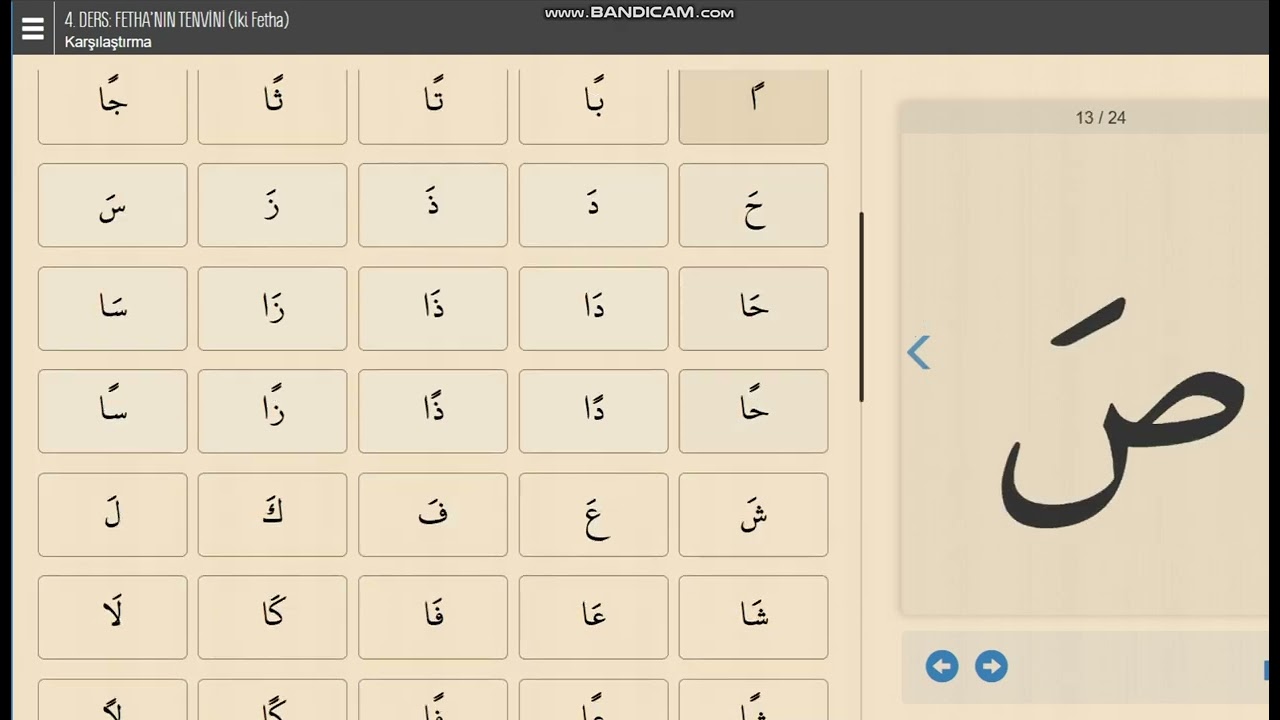Image resolution: width=1280 pixels, height=720 pixels.
Task: Select the Zay-alif card (زَا)
Action: point(272,308)
